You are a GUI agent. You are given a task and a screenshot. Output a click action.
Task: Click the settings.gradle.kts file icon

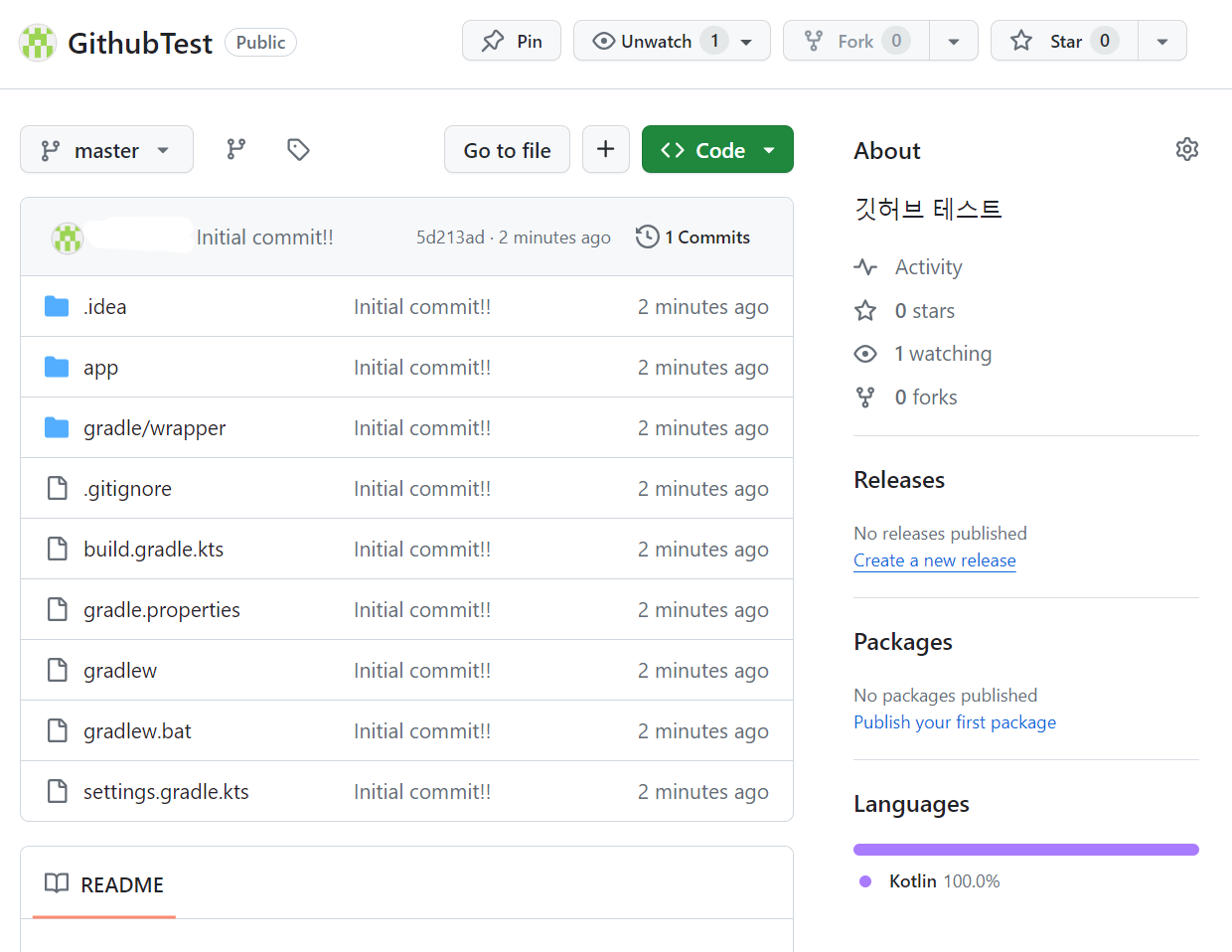pyautogui.click(x=58, y=791)
